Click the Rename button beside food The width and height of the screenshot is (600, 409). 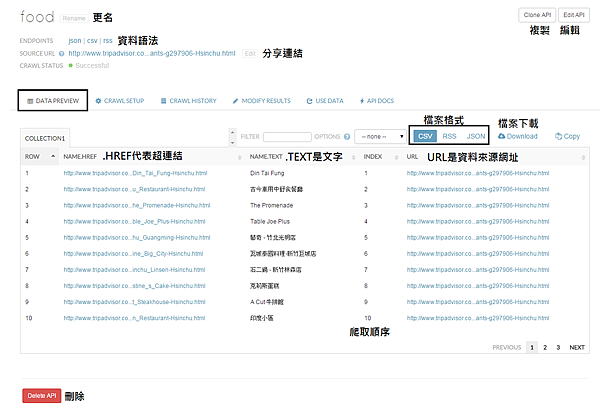coord(74,18)
